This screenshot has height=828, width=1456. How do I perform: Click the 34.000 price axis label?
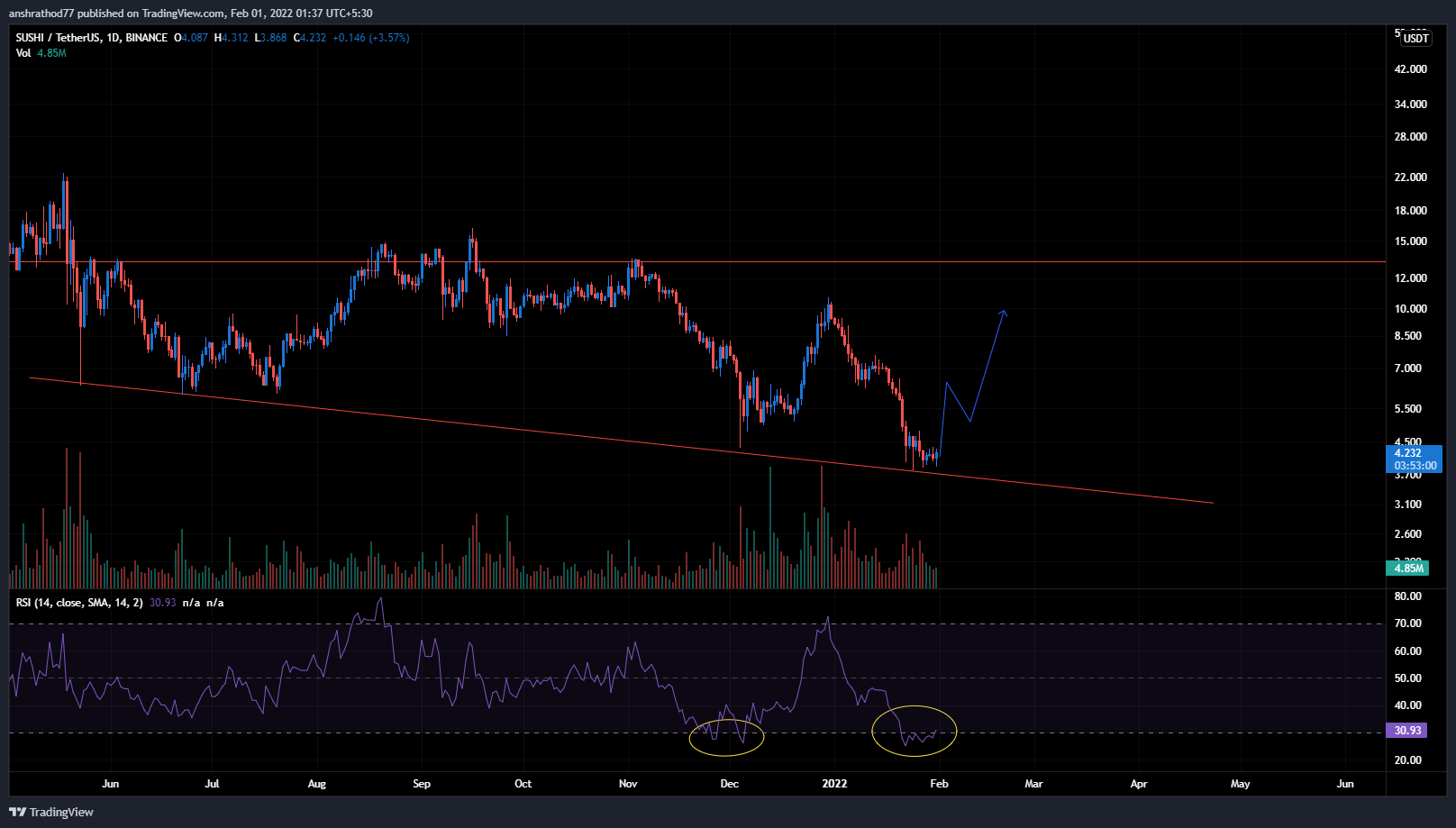point(1411,105)
